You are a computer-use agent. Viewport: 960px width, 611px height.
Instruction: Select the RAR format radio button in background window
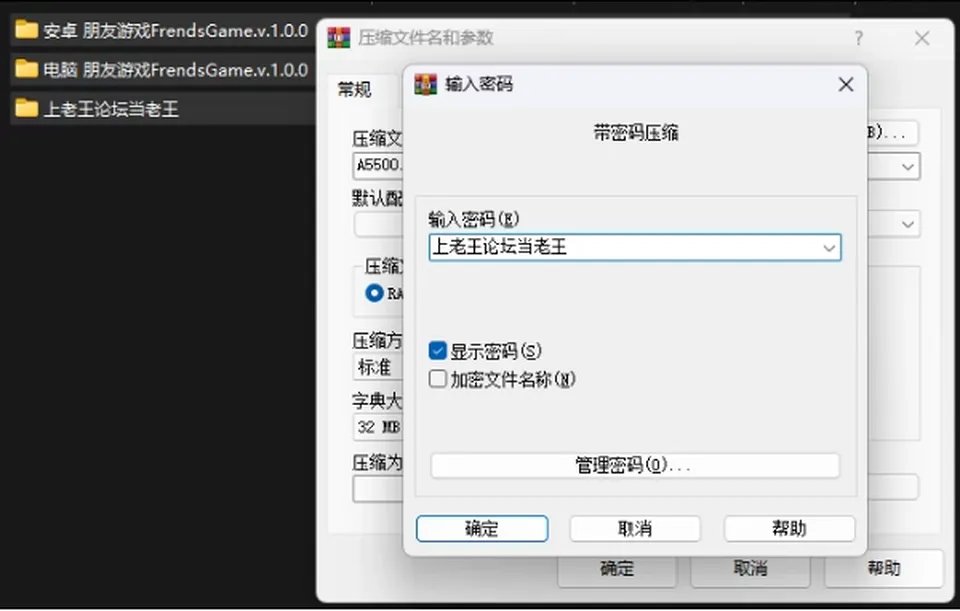374,293
